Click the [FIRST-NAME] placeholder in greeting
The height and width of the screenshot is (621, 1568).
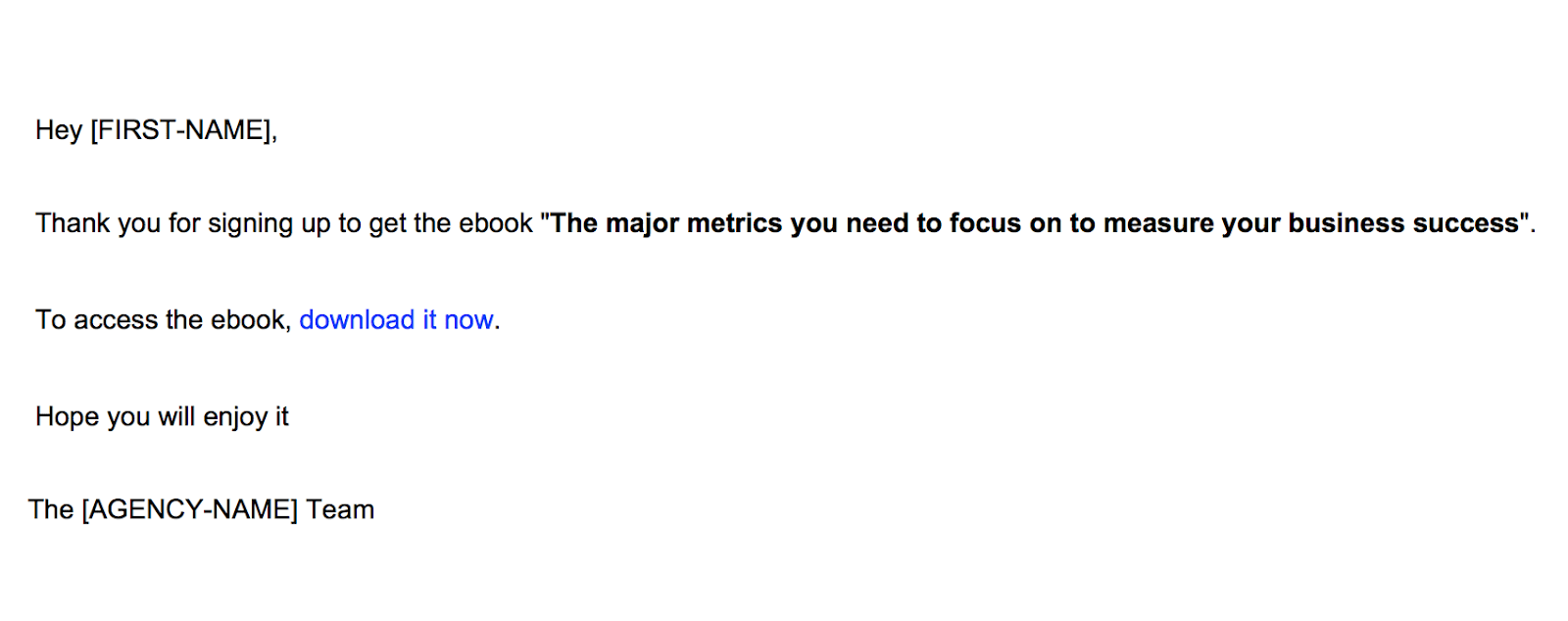point(181,130)
